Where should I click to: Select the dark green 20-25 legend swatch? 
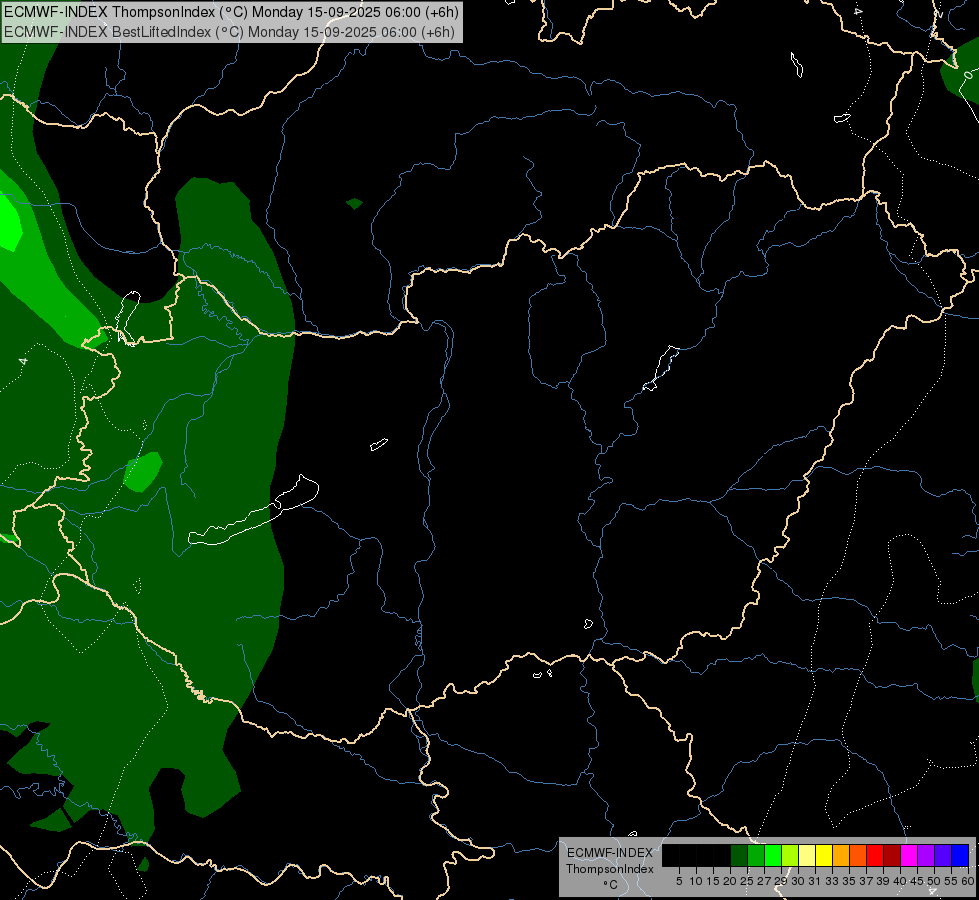[739, 855]
